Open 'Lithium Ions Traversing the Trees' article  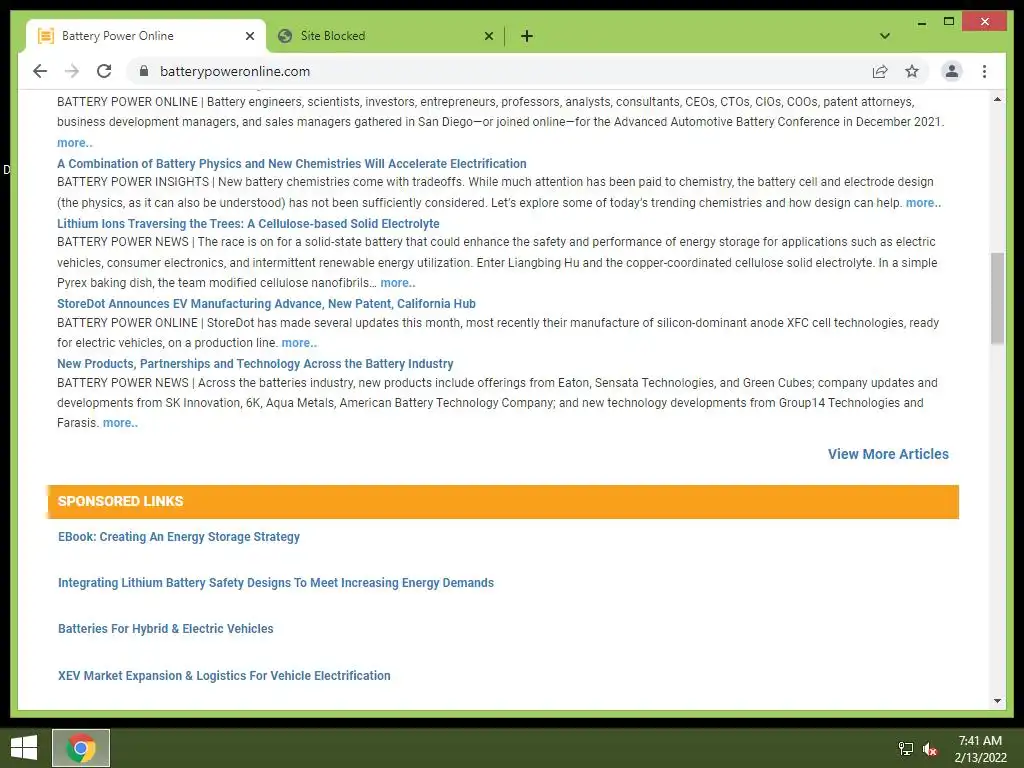pos(248,224)
